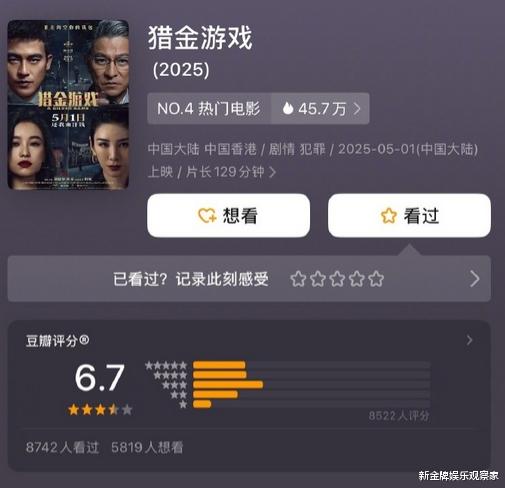This screenshot has height=488, width=505.
Task: Open the 猎金游戏 movie poster thumbnail
Action: tap(68, 105)
